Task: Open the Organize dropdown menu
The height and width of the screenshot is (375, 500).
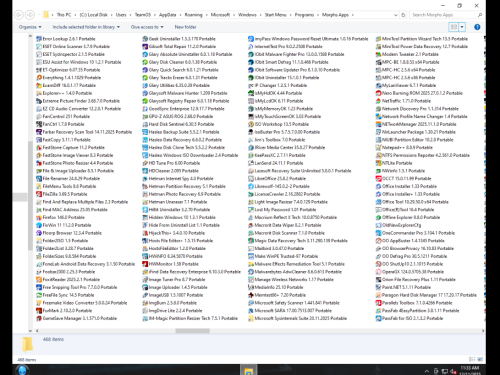Action: click(x=30, y=27)
